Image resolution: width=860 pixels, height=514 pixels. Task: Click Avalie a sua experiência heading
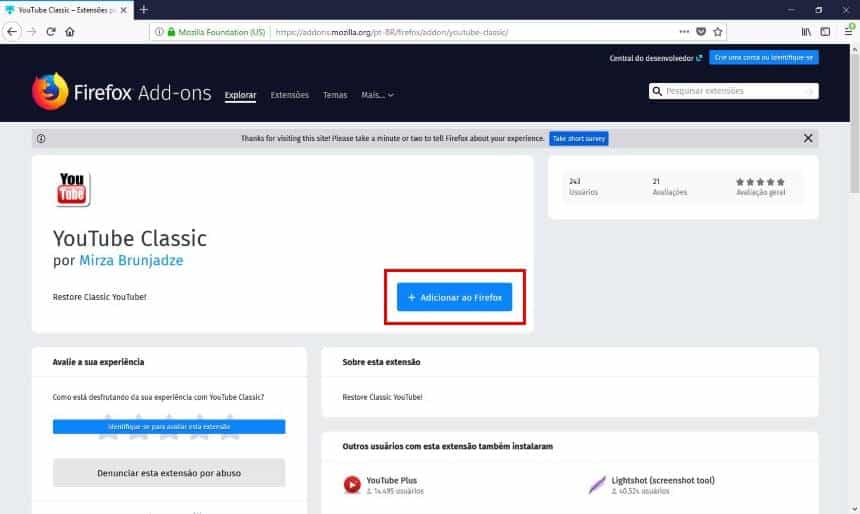tap(98, 362)
